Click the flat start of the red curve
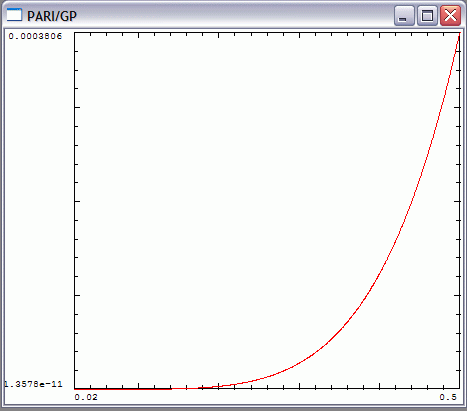Image resolution: width=467 pixels, height=411 pixels. coord(123,388)
